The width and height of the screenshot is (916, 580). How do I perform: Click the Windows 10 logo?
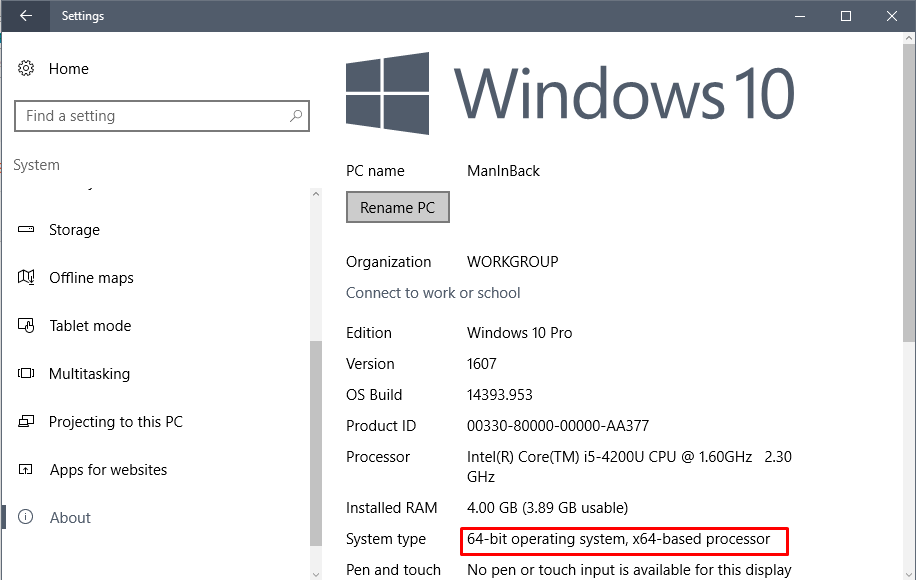click(x=569, y=93)
